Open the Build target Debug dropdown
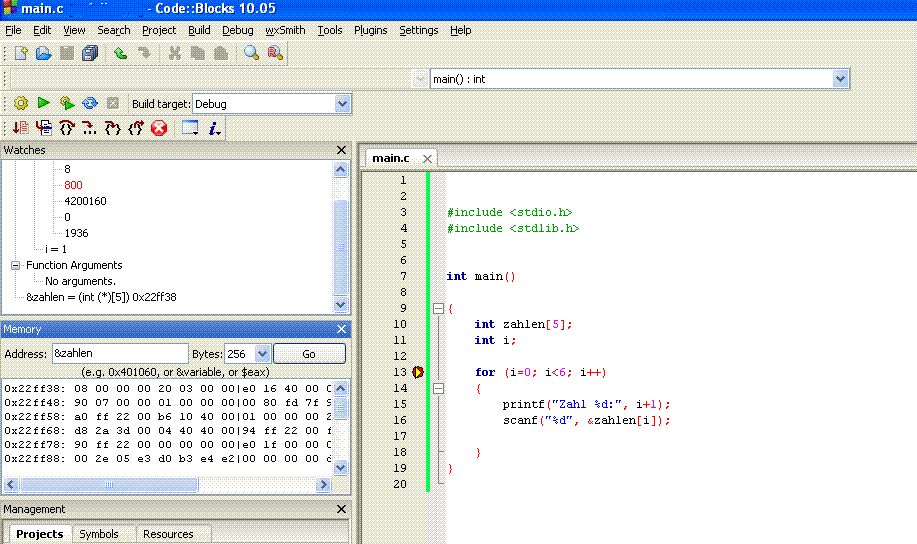 342,104
